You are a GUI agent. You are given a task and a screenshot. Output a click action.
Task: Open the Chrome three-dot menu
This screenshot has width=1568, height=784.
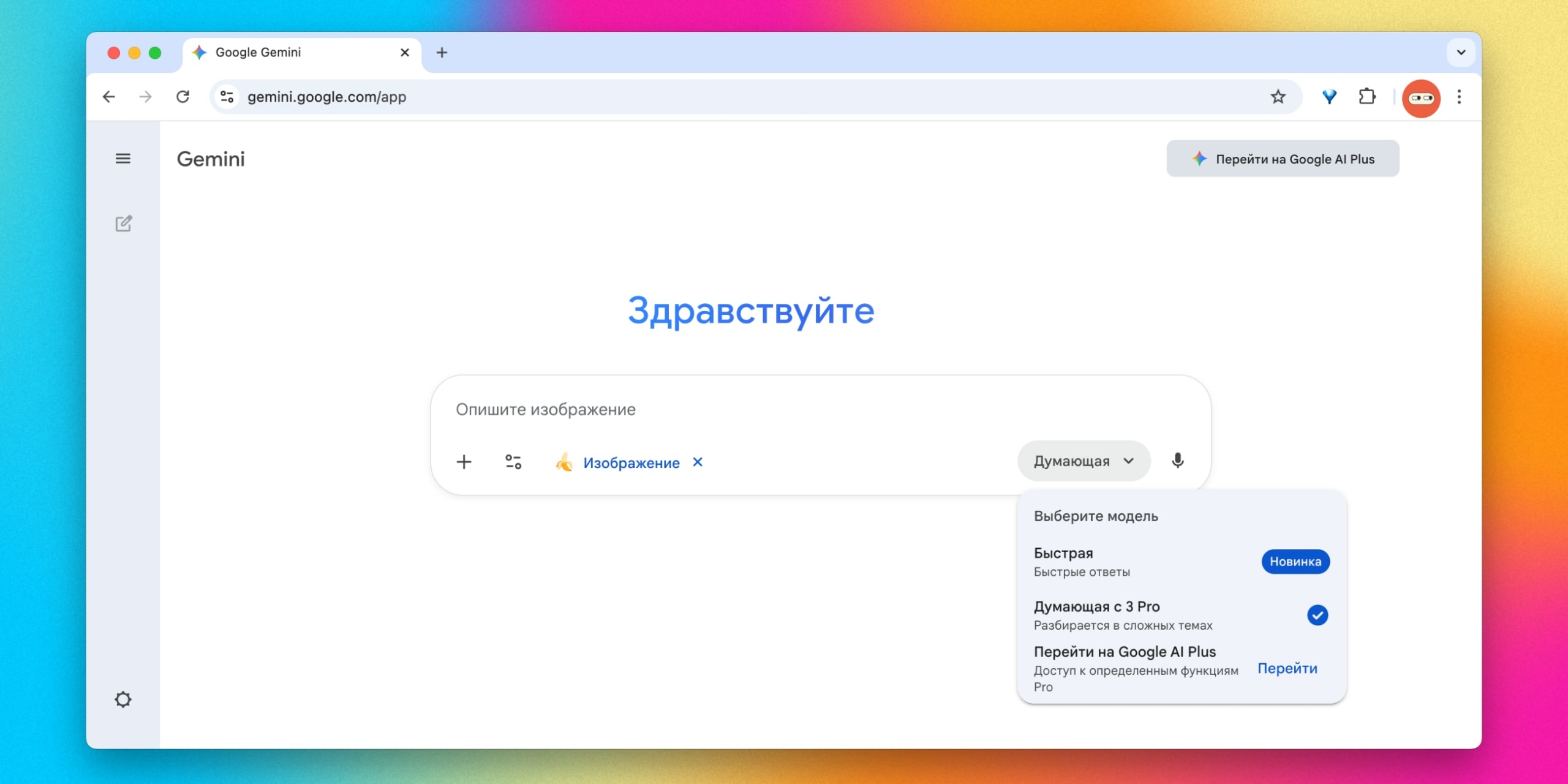coord(1460,97)
